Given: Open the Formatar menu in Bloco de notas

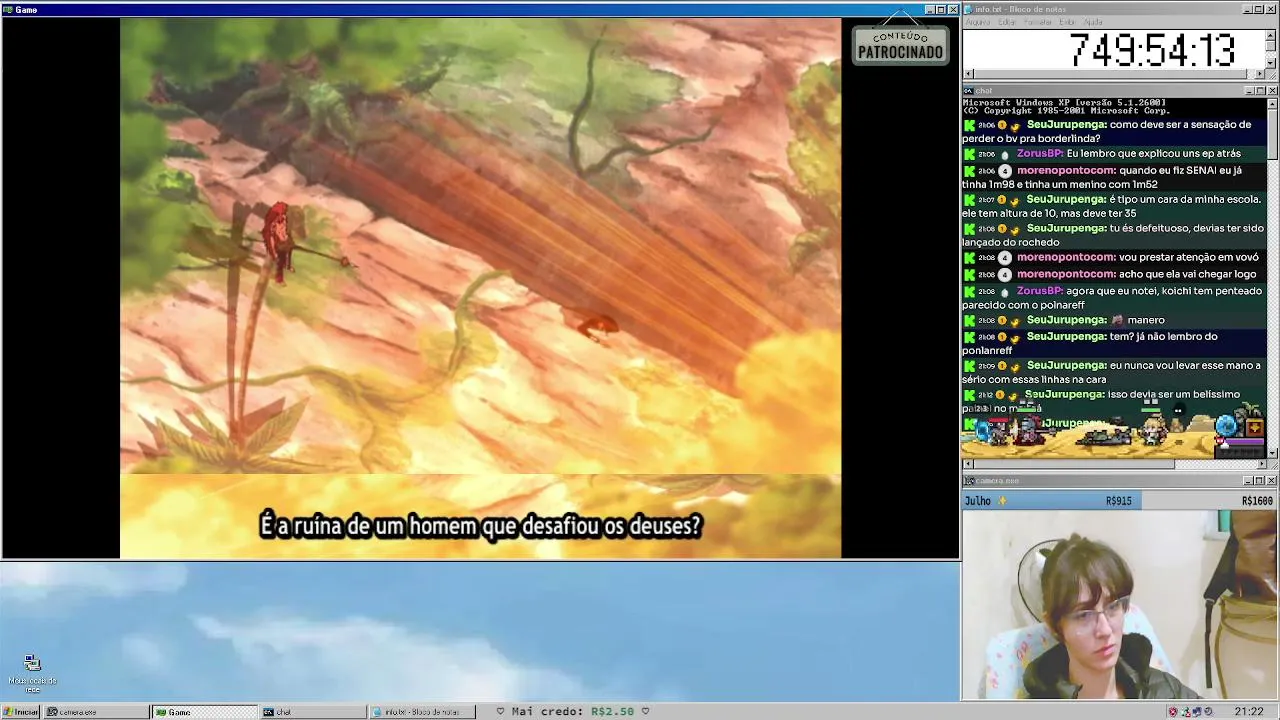Looking at the screenshot, I should click(1038, 22).
